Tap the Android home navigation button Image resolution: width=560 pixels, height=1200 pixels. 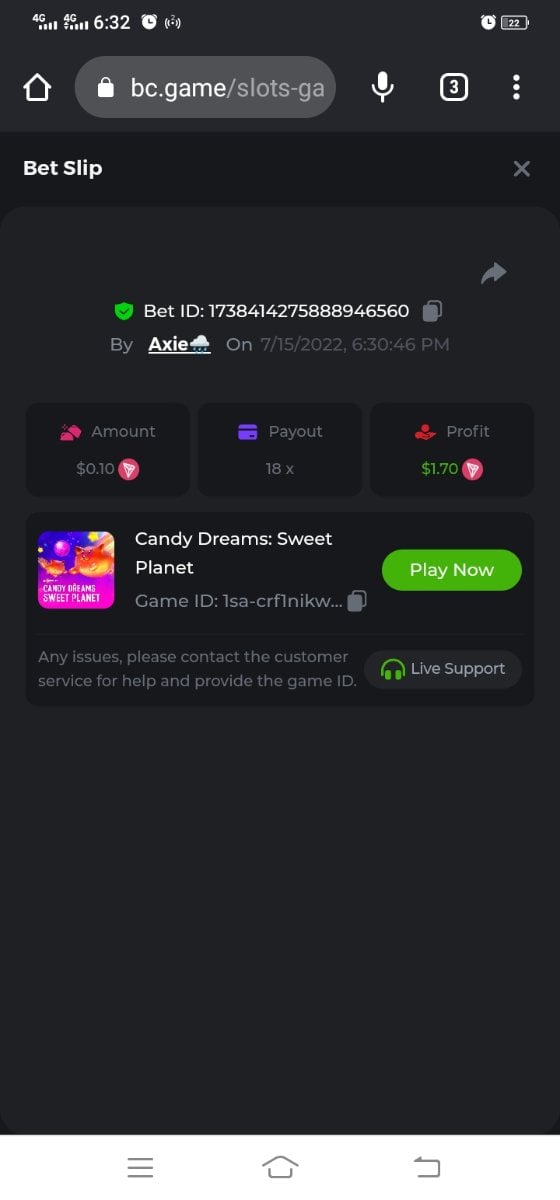click(280, 1166)
